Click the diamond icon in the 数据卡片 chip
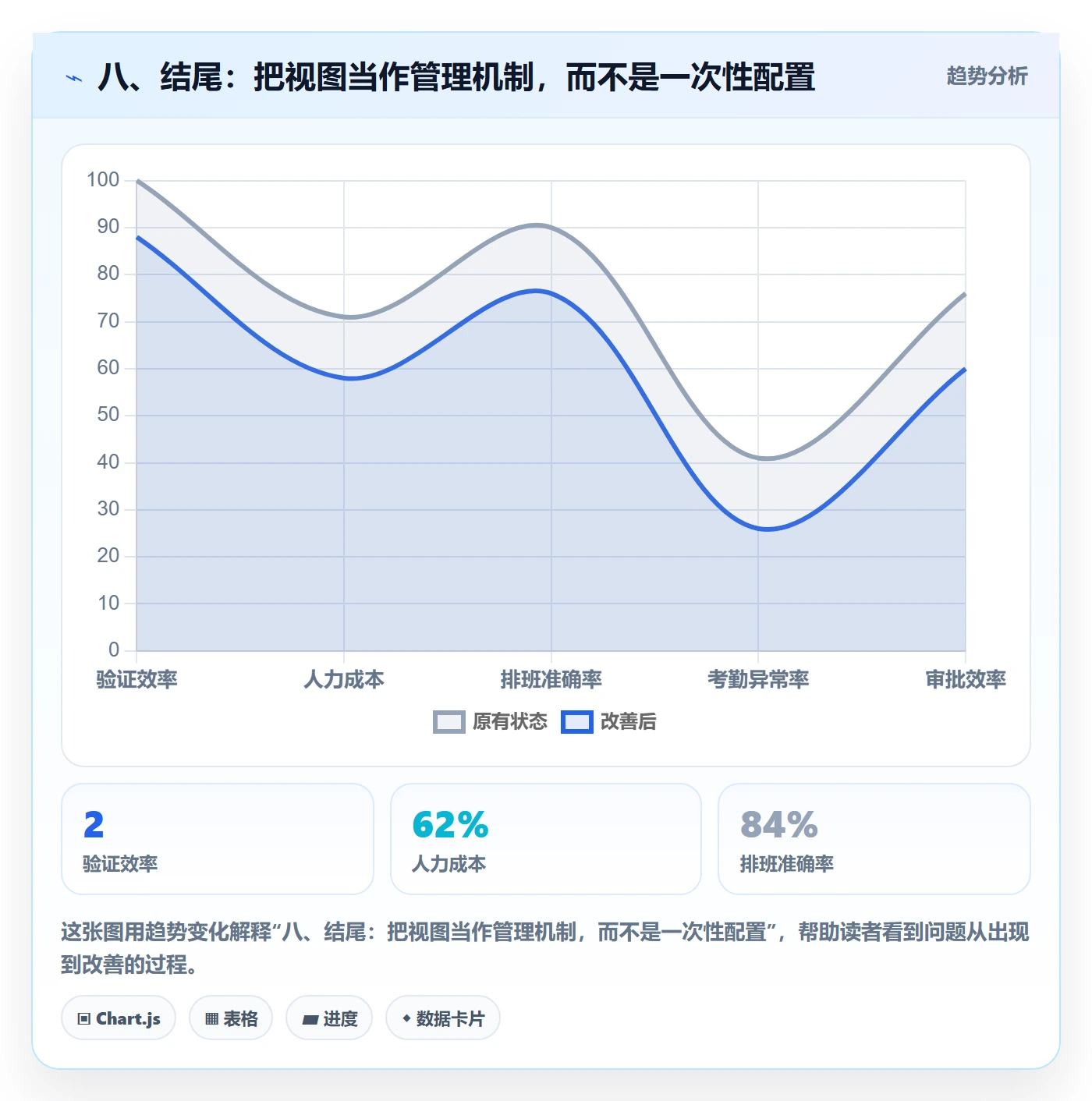Viewport: 1092px width, 1101px height. pos(406,1018)
